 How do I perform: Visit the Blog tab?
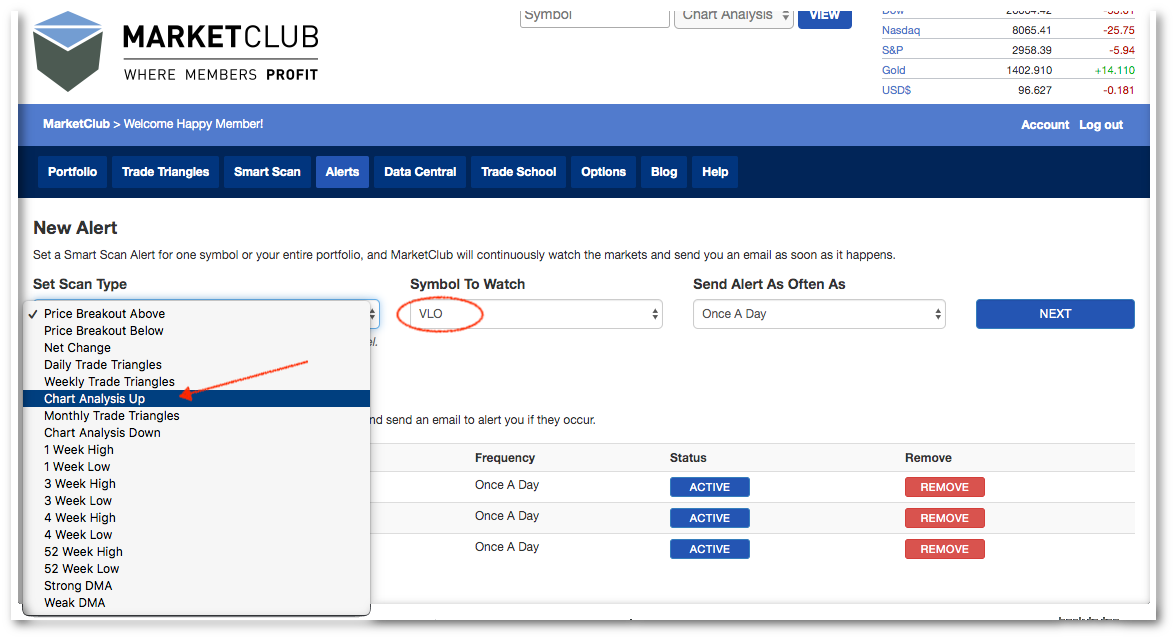(x=664, y=172)
